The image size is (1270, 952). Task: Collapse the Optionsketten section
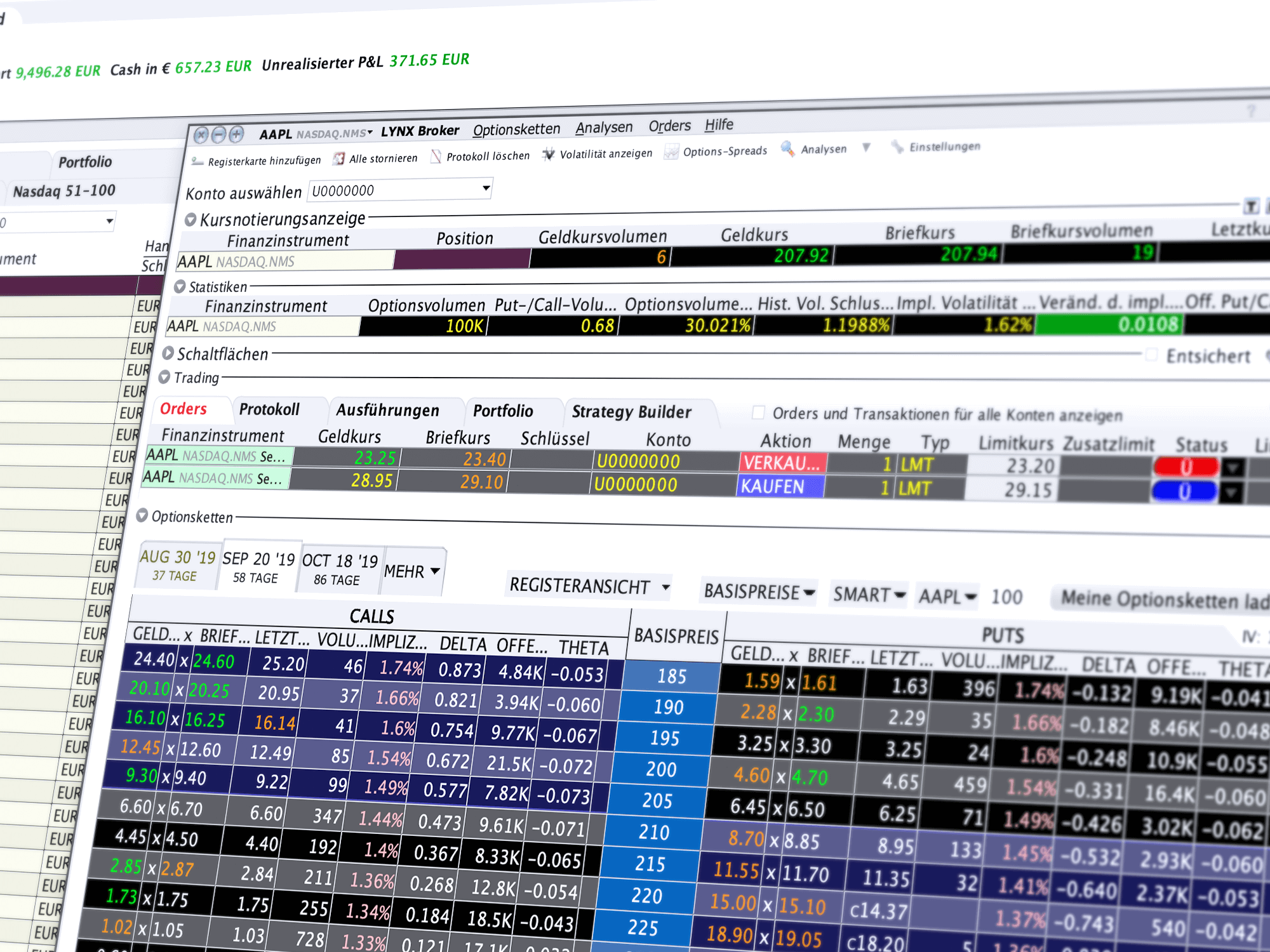[x=142, y=515]
